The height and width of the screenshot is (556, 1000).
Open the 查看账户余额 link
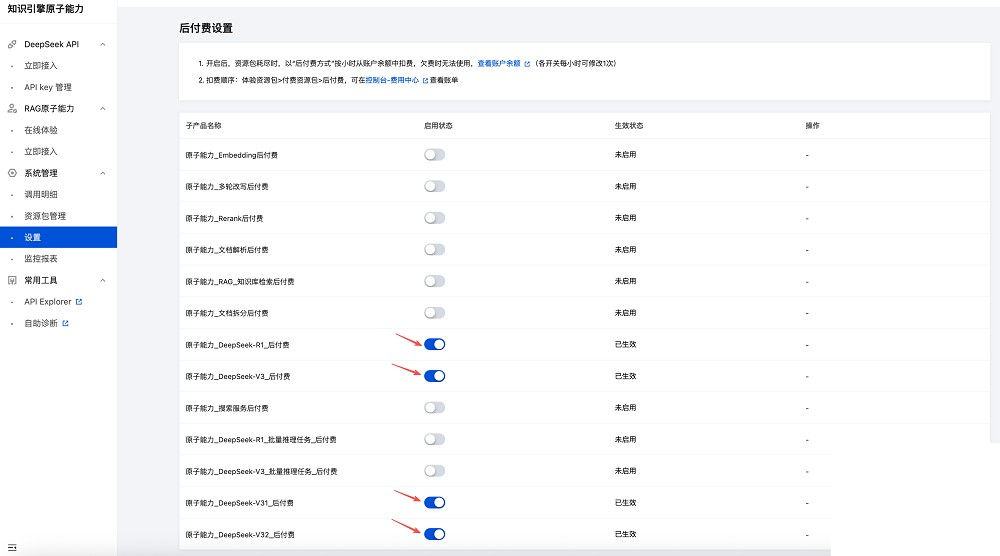click(x=498, y=63)
